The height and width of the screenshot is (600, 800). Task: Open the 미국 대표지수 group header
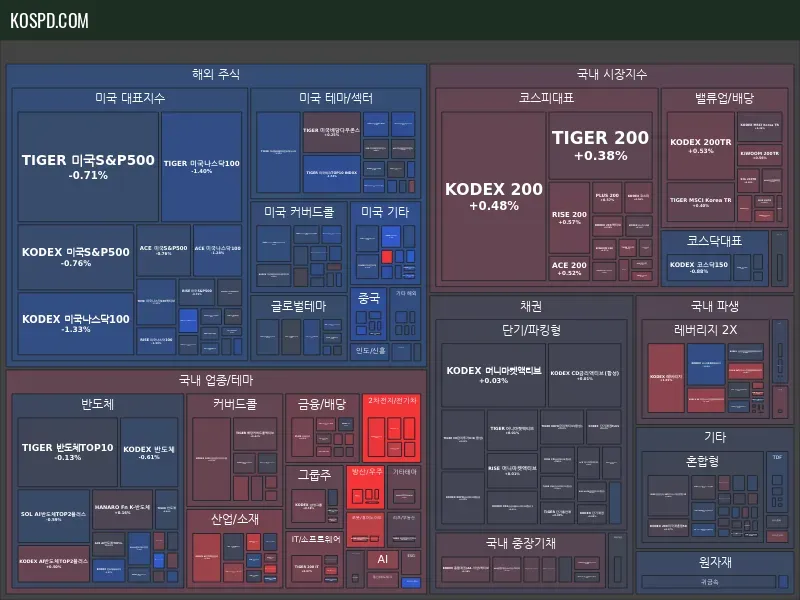point(130,97)
